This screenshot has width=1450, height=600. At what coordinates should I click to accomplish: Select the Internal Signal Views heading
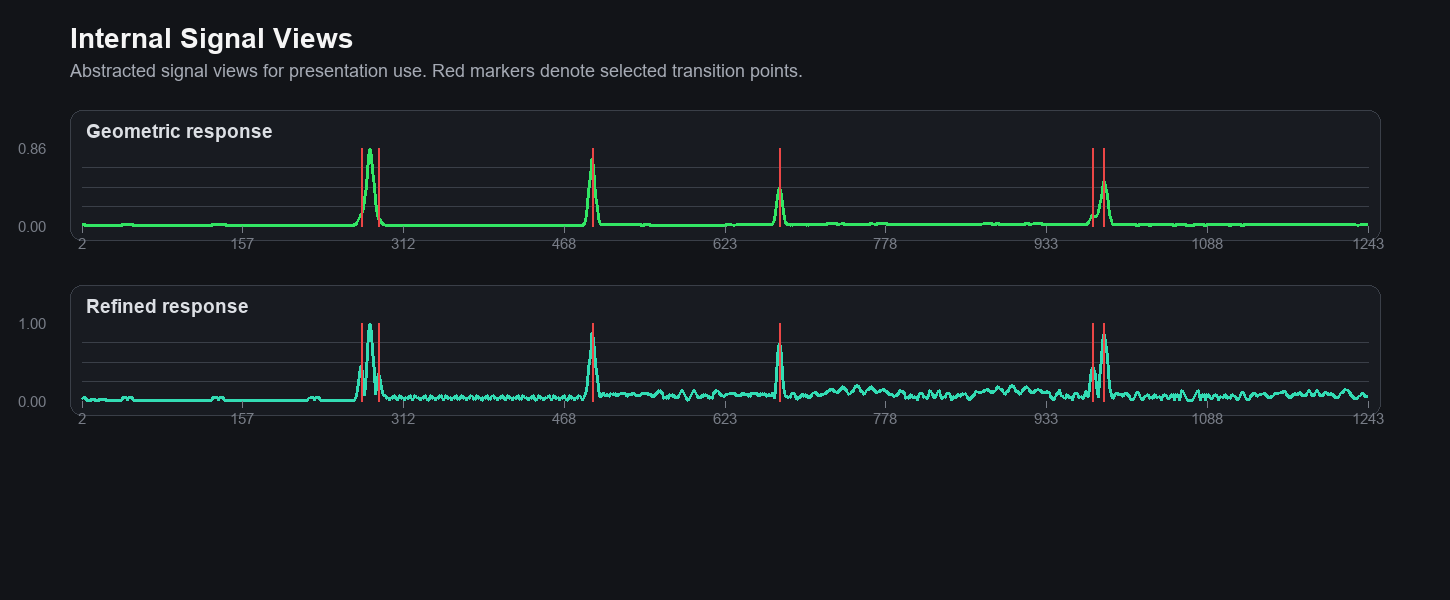pyautogui.click(x=211, y=38)
